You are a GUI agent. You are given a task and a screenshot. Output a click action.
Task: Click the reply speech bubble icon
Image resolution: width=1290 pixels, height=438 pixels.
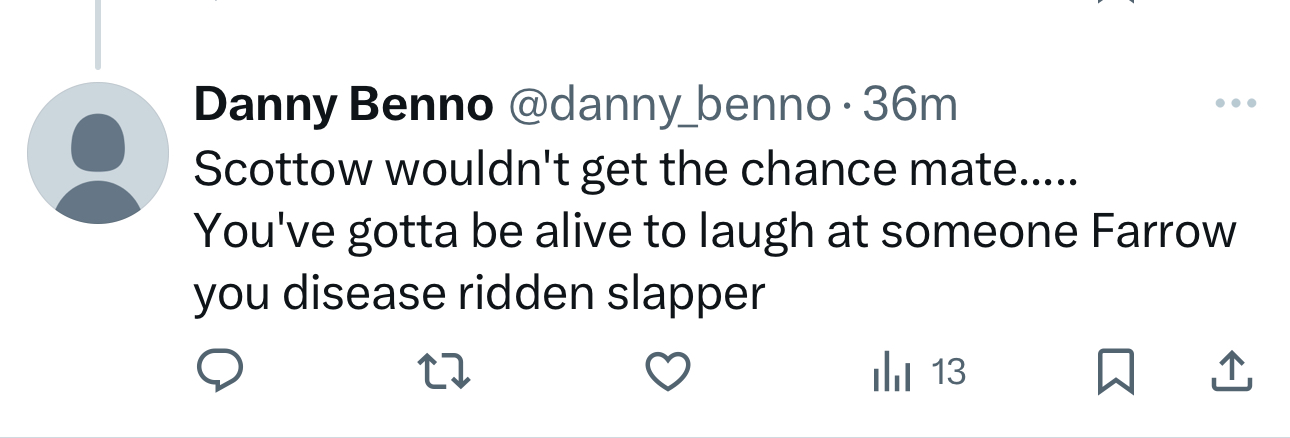pyautogui.click(x=217, y=373)
